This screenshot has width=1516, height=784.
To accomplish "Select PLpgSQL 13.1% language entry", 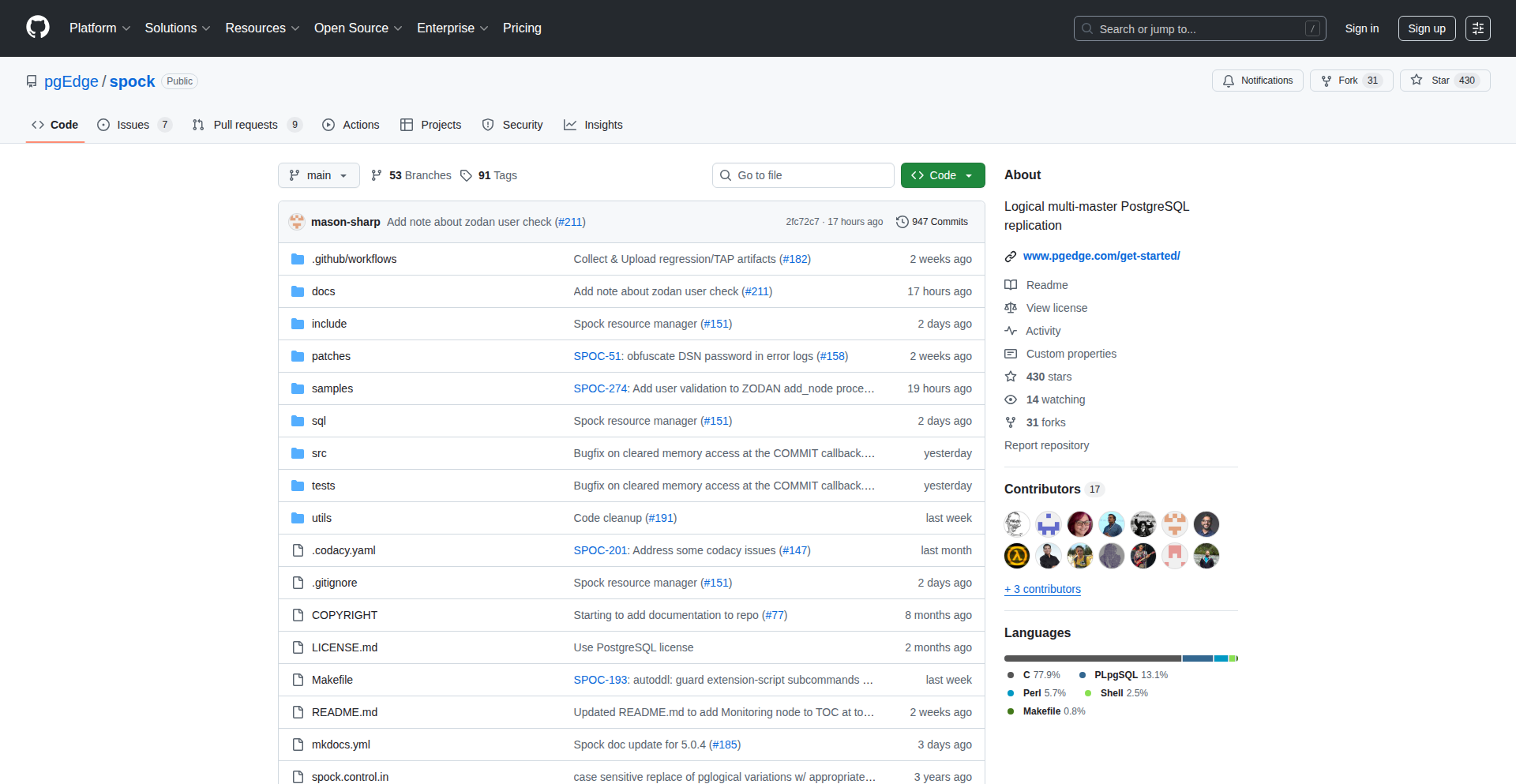I will coord(1123,675).
